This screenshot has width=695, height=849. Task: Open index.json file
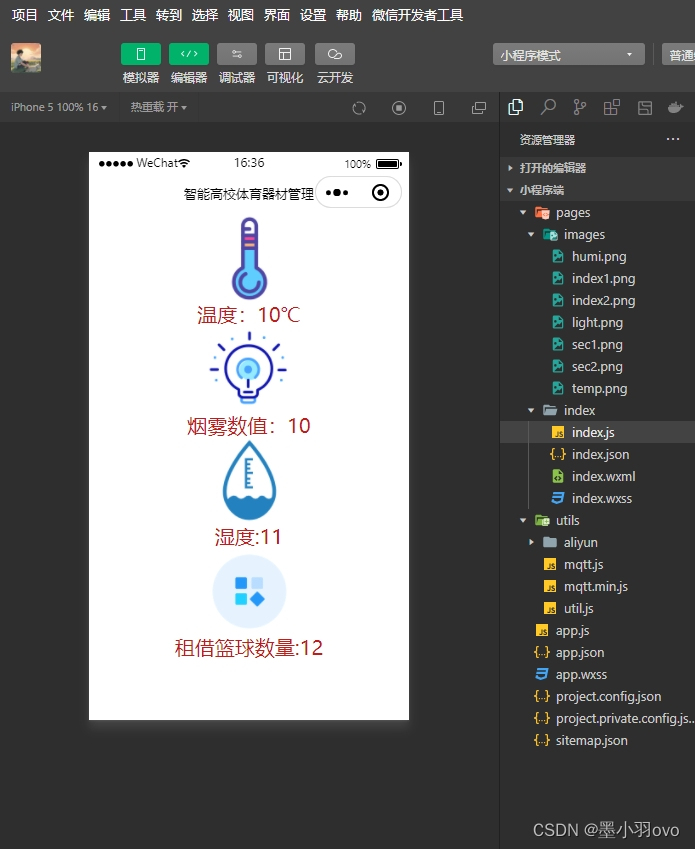[x=598, y=454]
